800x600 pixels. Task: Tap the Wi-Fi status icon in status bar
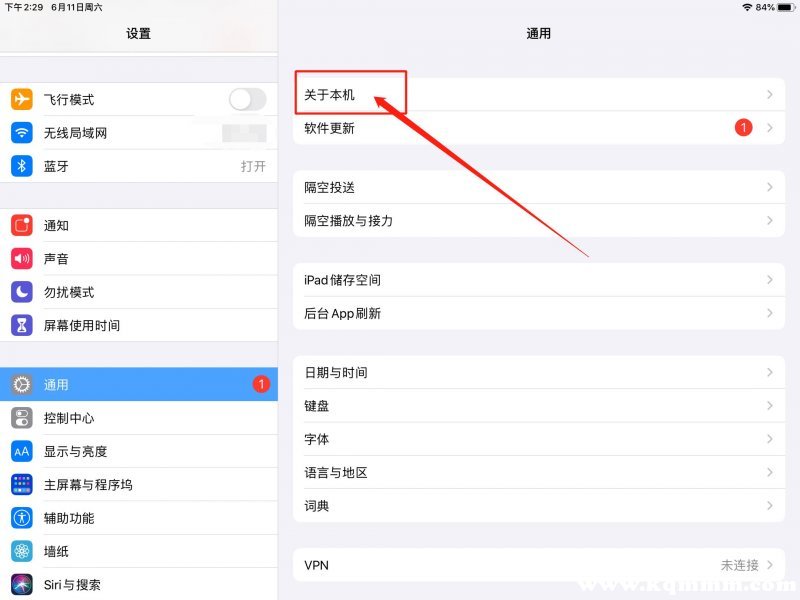tap(747, 7)
